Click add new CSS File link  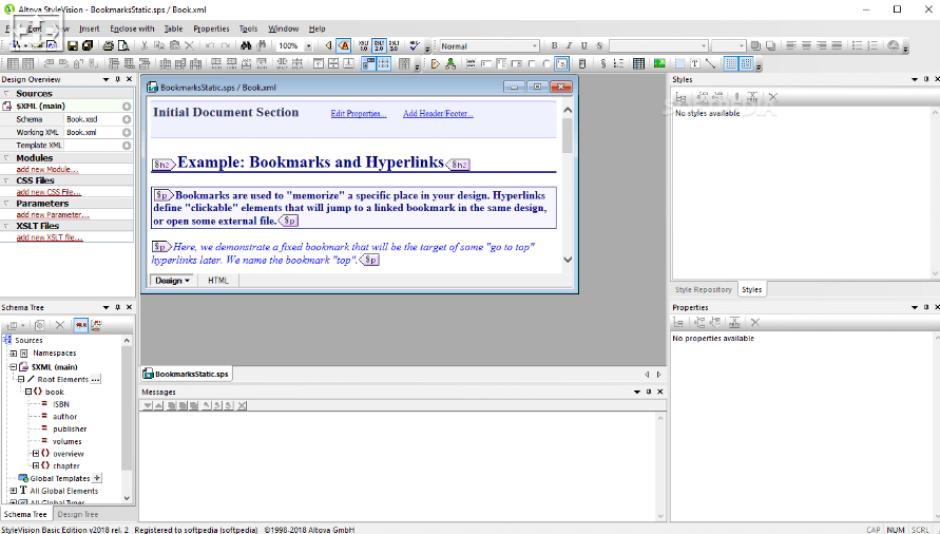click(49, 192)
